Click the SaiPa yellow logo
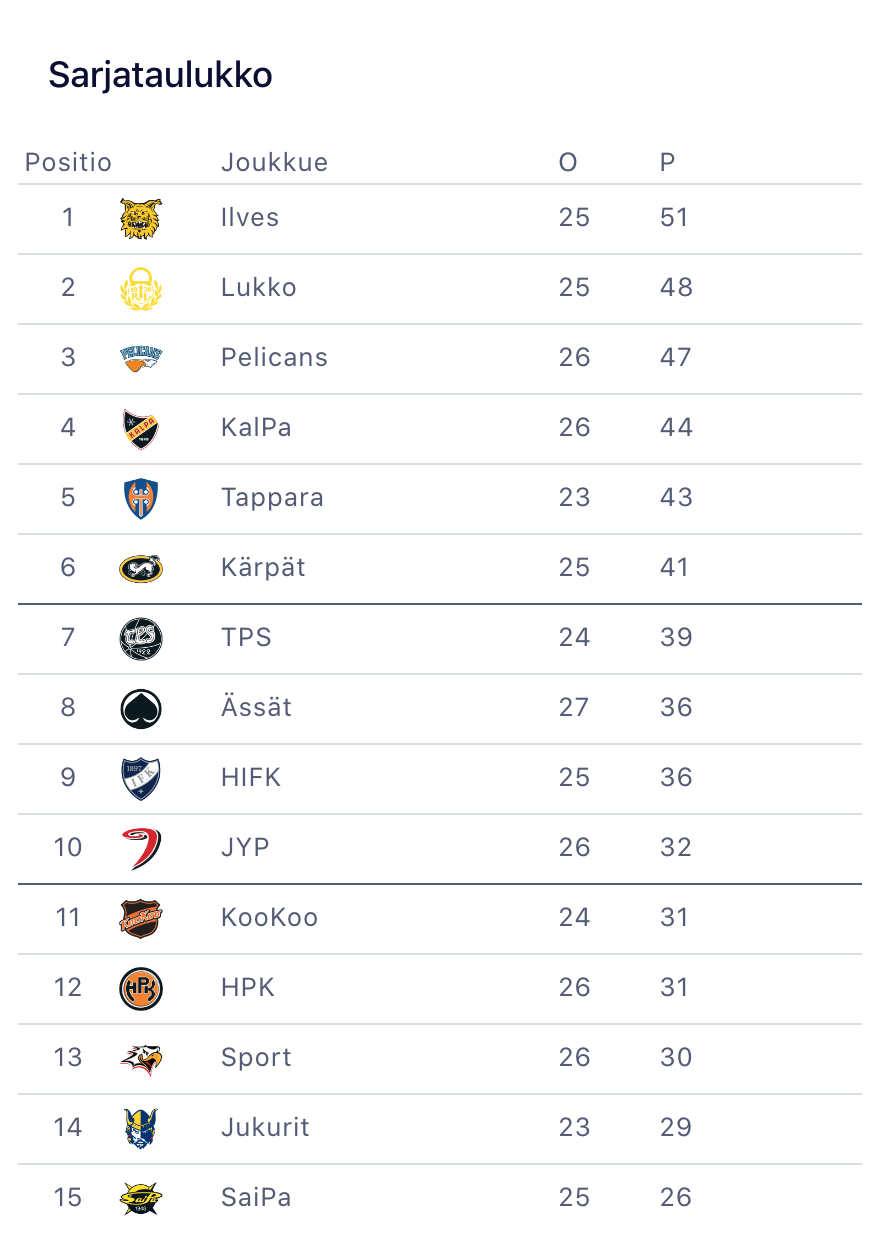Screen dimensions: 880x1252 tap(140, 1198)
